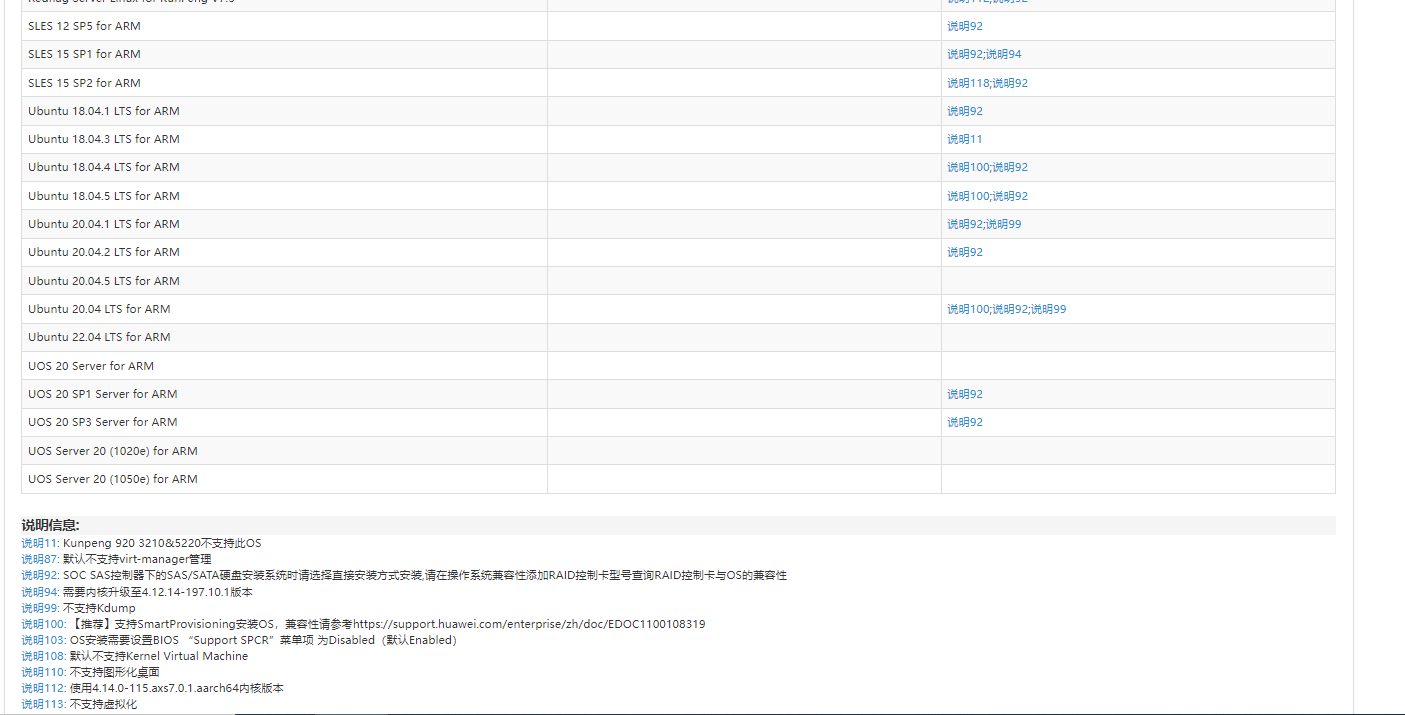Select the Ubuntu 18.04.3 LTS for ARM row label
1405x715 pixels.
[x=104, y=139]
